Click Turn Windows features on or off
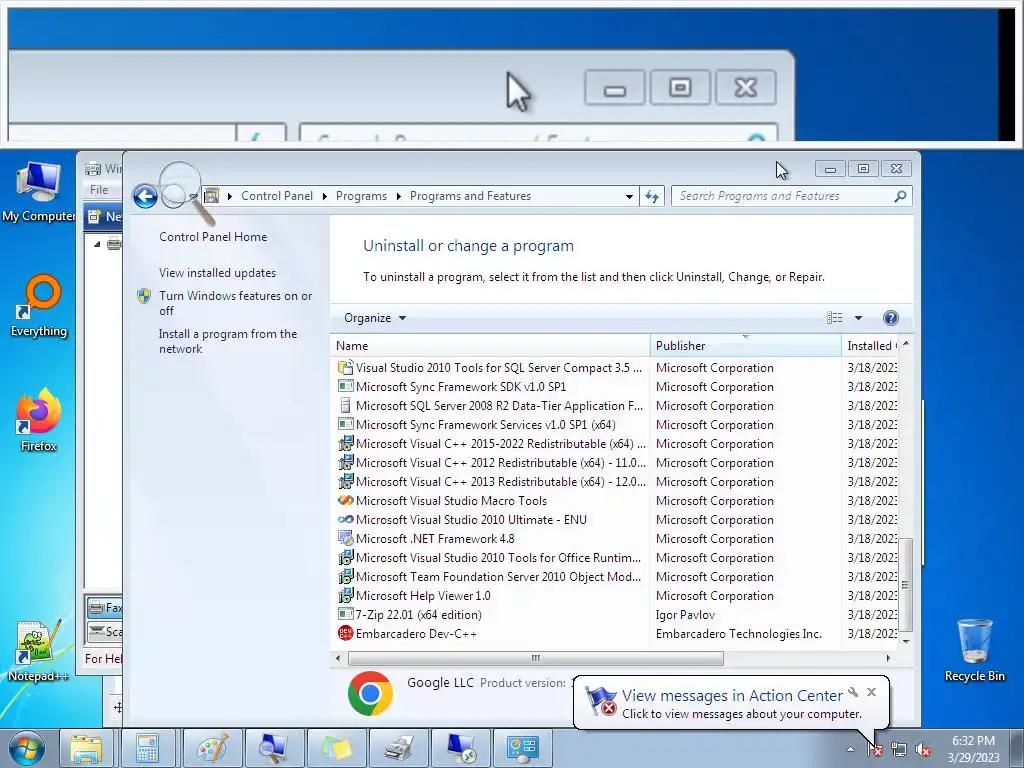The height and width of the screenshot is (768, 1024). point(236,303)
